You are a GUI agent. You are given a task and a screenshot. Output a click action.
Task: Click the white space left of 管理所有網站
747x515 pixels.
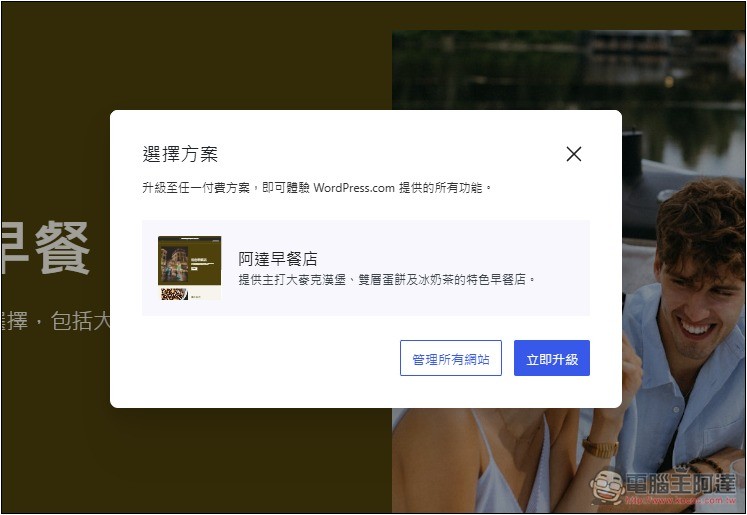(x=270, y=358)
